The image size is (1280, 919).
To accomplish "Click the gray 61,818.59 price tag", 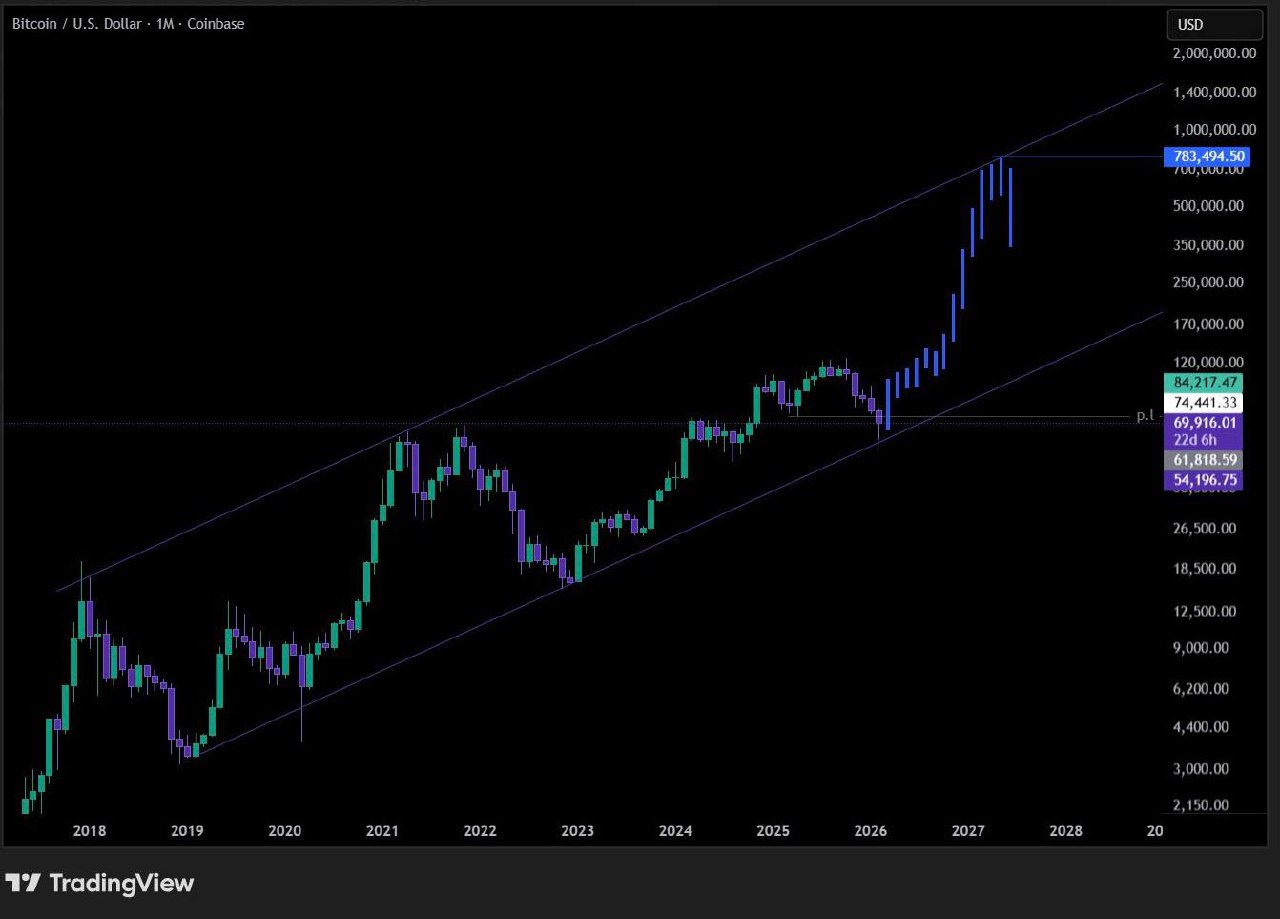I will click(1206, 460).
